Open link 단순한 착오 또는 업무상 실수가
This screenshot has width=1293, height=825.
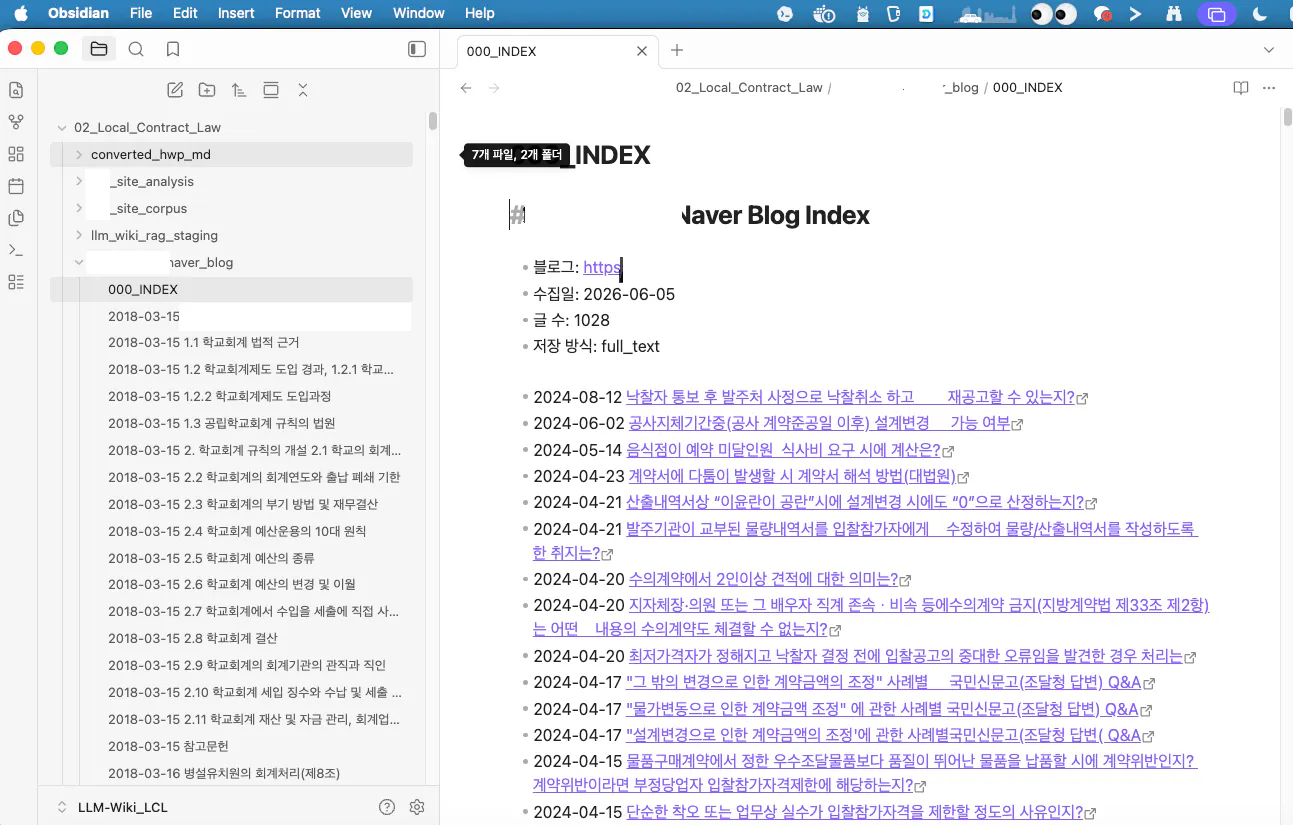coord(855,812)
